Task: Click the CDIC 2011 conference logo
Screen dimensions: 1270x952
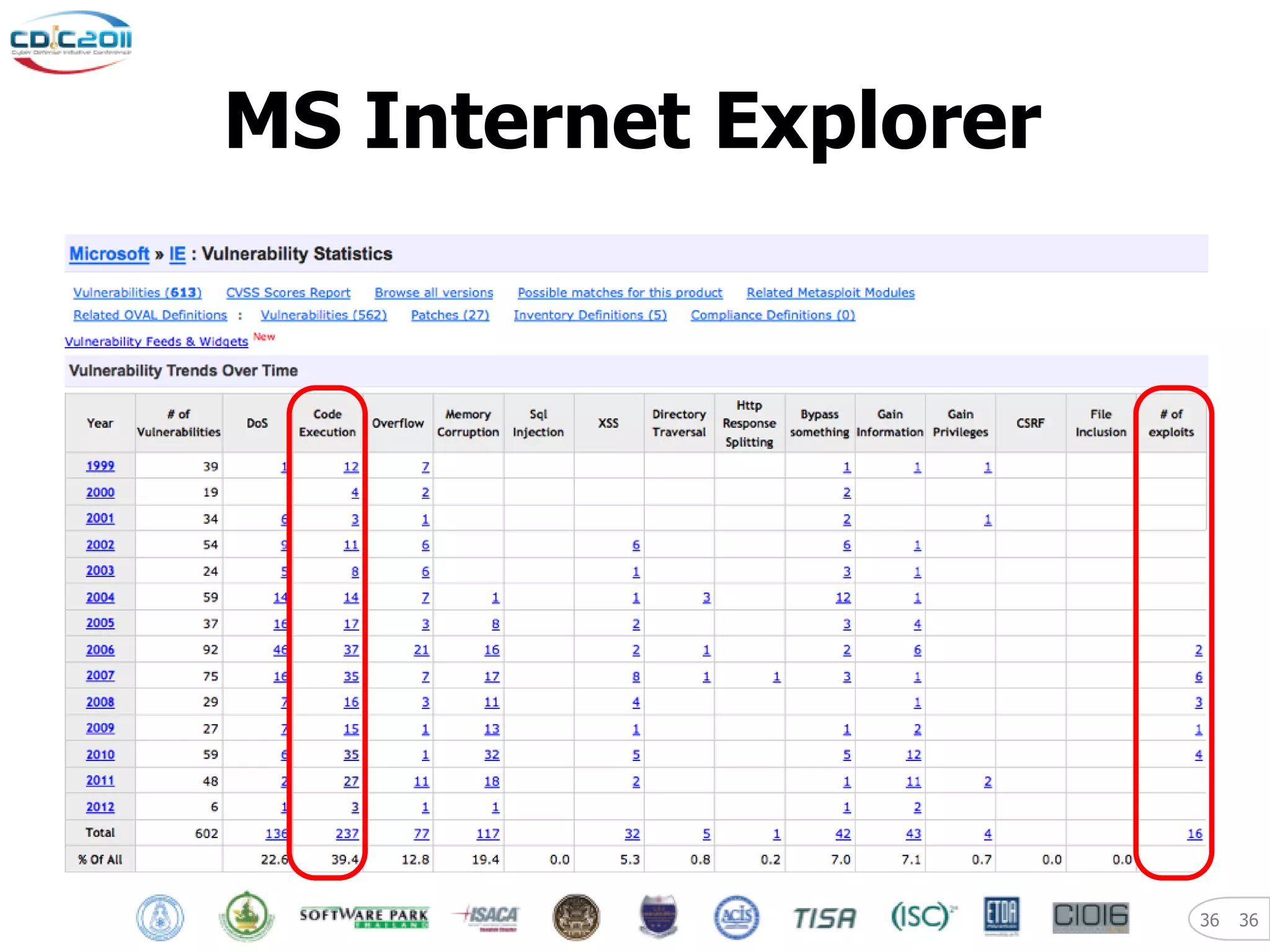Action: tap(70, 42)
